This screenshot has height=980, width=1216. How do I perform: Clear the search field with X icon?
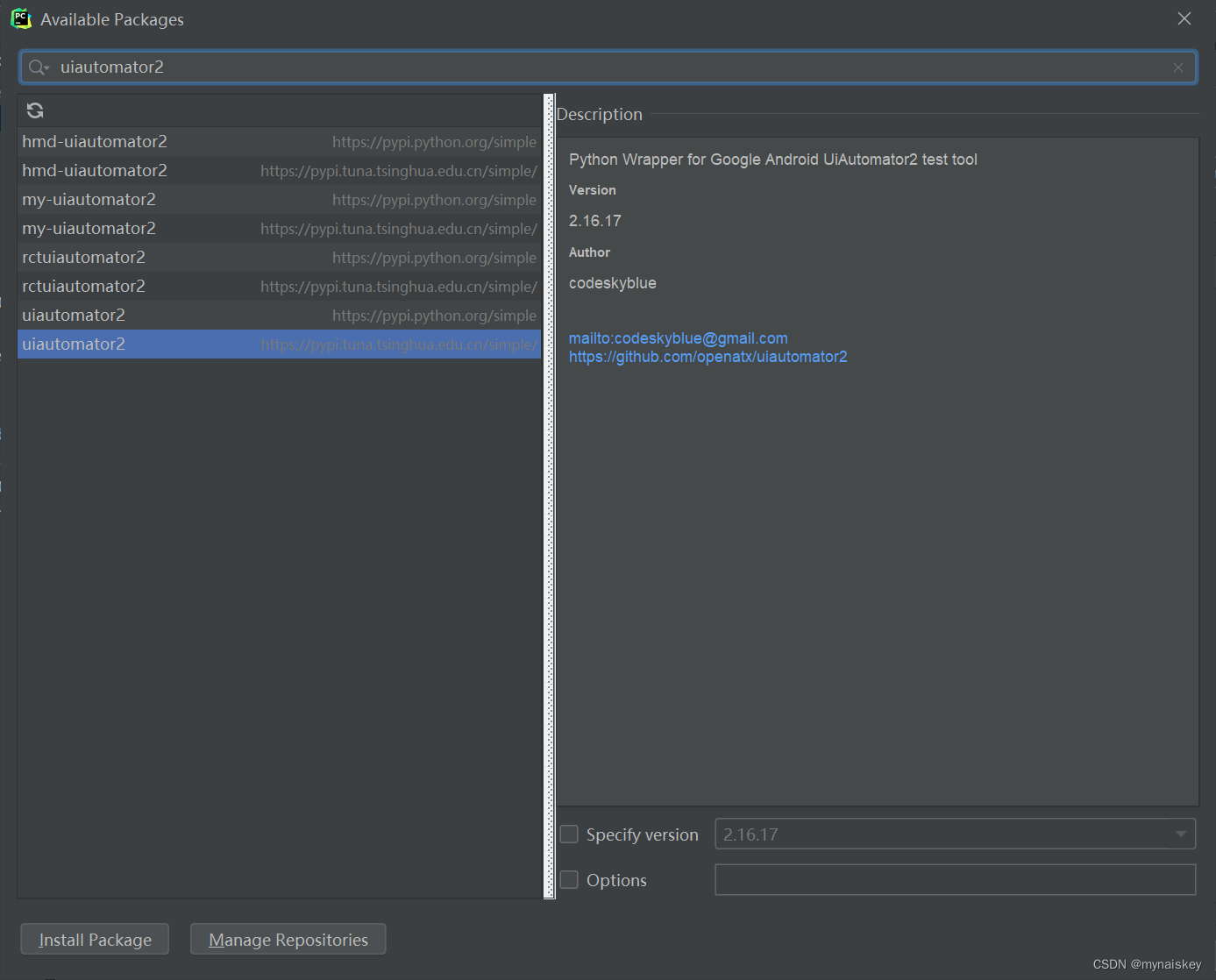(1177, 67)
